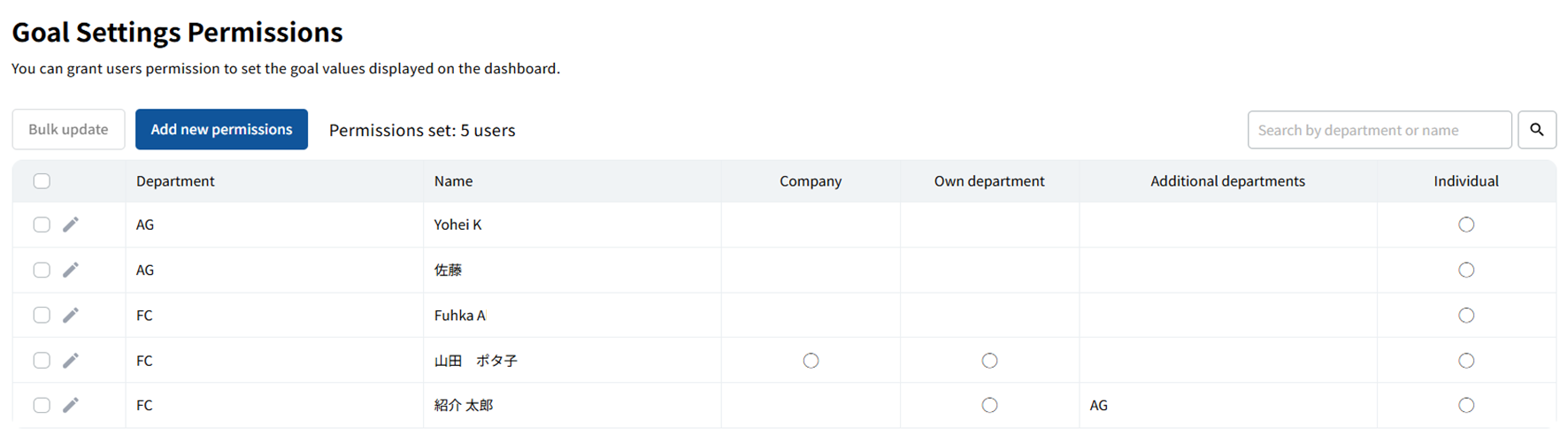The height and width of the screenshot is (442, 1568).
Task: Click pencil icon for 佐藤 row
Action: (71, 270)
